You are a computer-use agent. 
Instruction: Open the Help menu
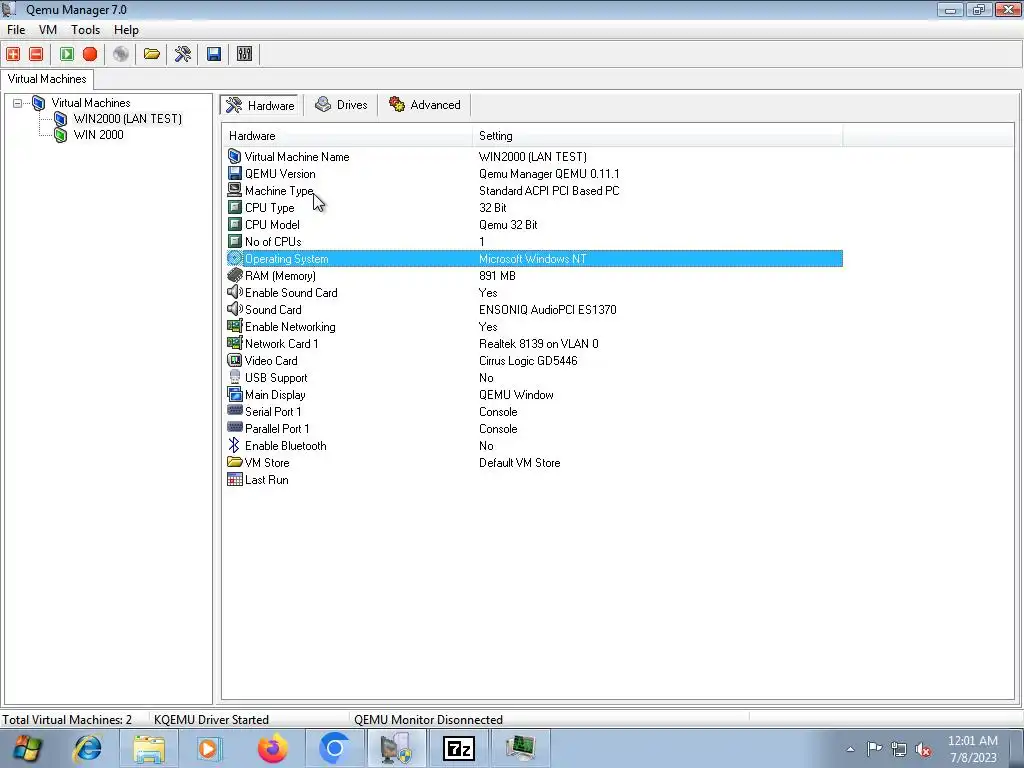tap(126, 30)
